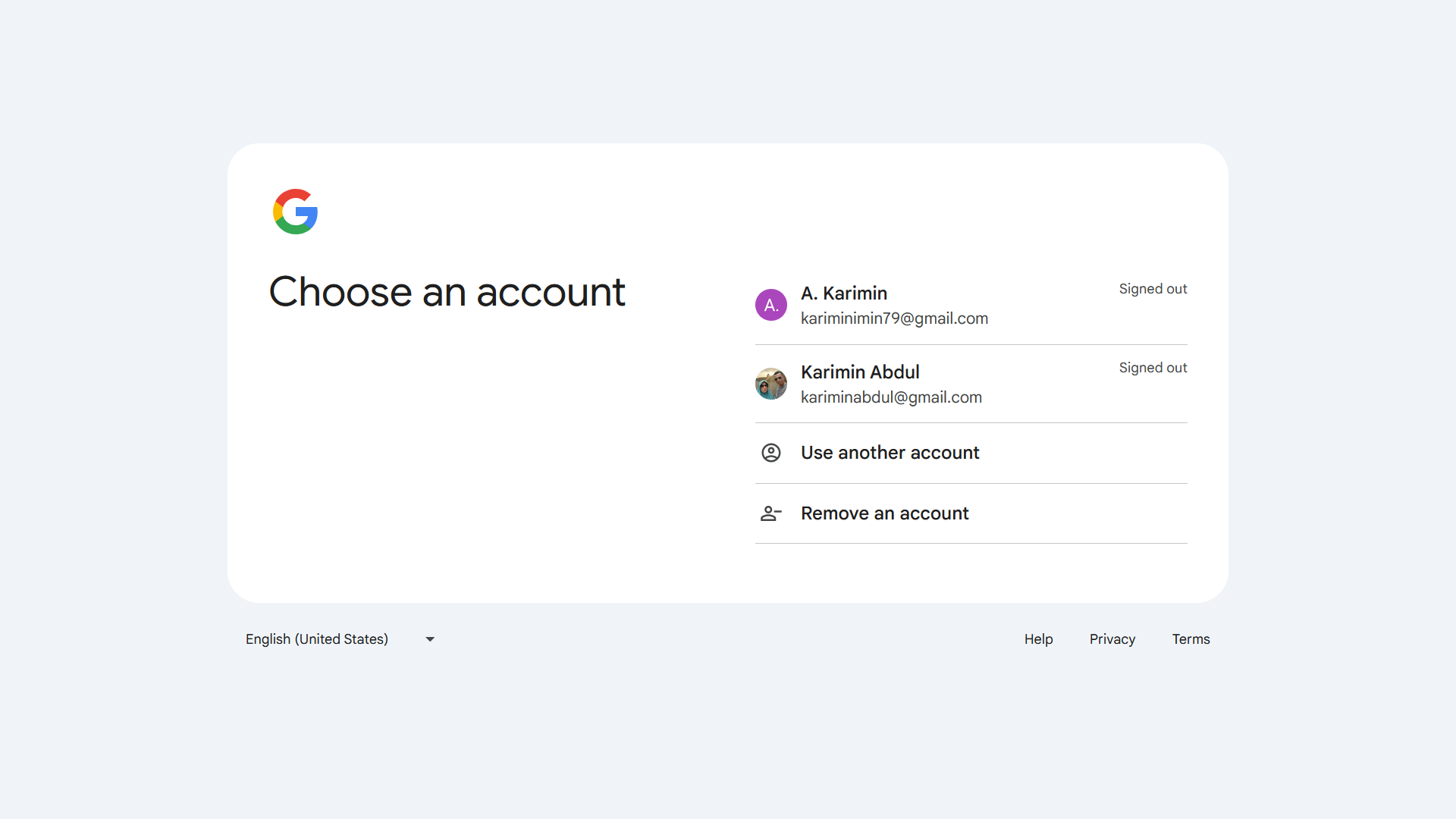Screen dimensions: 1456x819
Task: Click Karimin Abdul's profile photo
Action: (770, 384)
